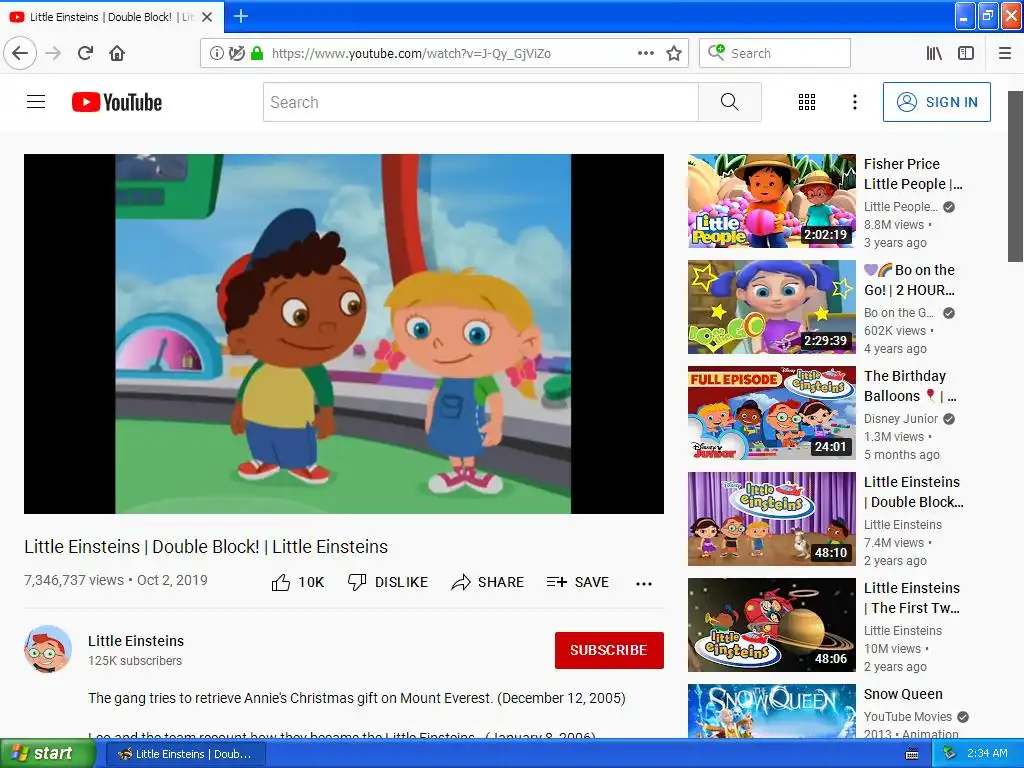The width and height of the screenshot is (1024, 768).
Task: Click the video player to play or pause
Action: [x=344, y=334]
